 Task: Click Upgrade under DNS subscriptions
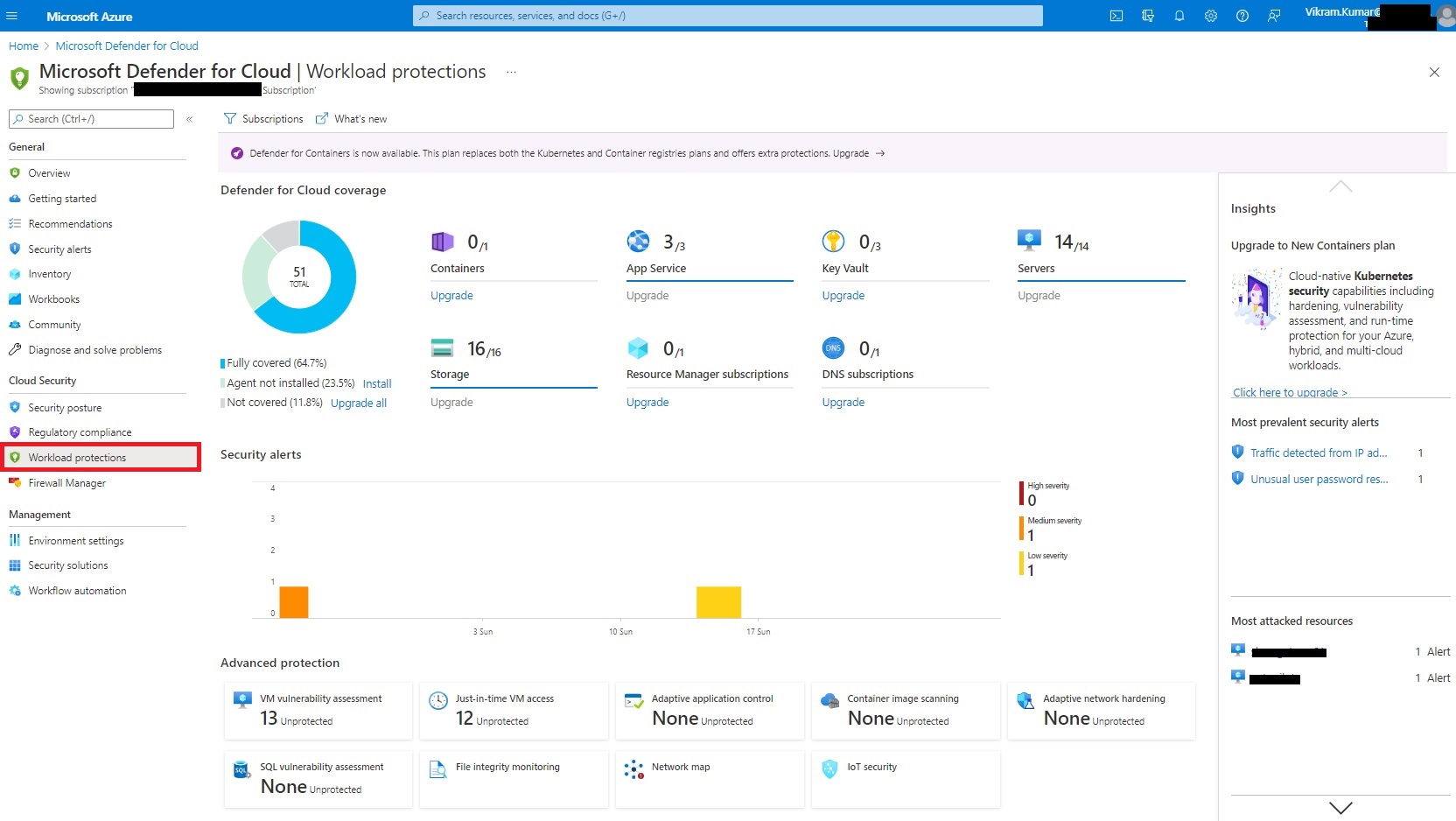pyautogui.click(x=843, y=403)
